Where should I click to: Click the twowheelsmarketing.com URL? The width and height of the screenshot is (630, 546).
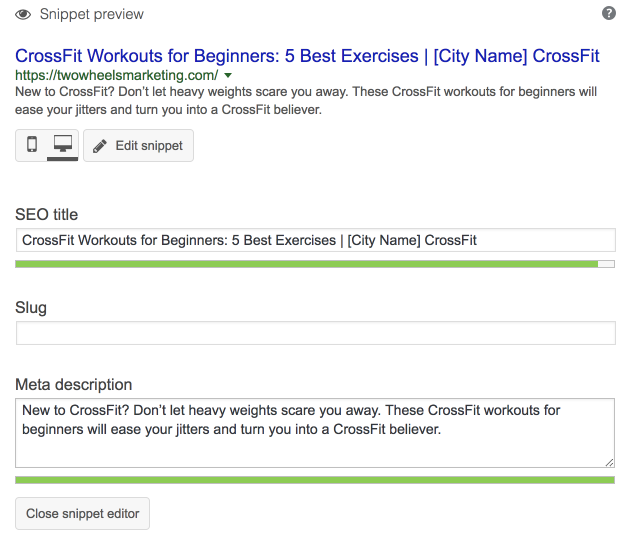(x=117, y=75)
